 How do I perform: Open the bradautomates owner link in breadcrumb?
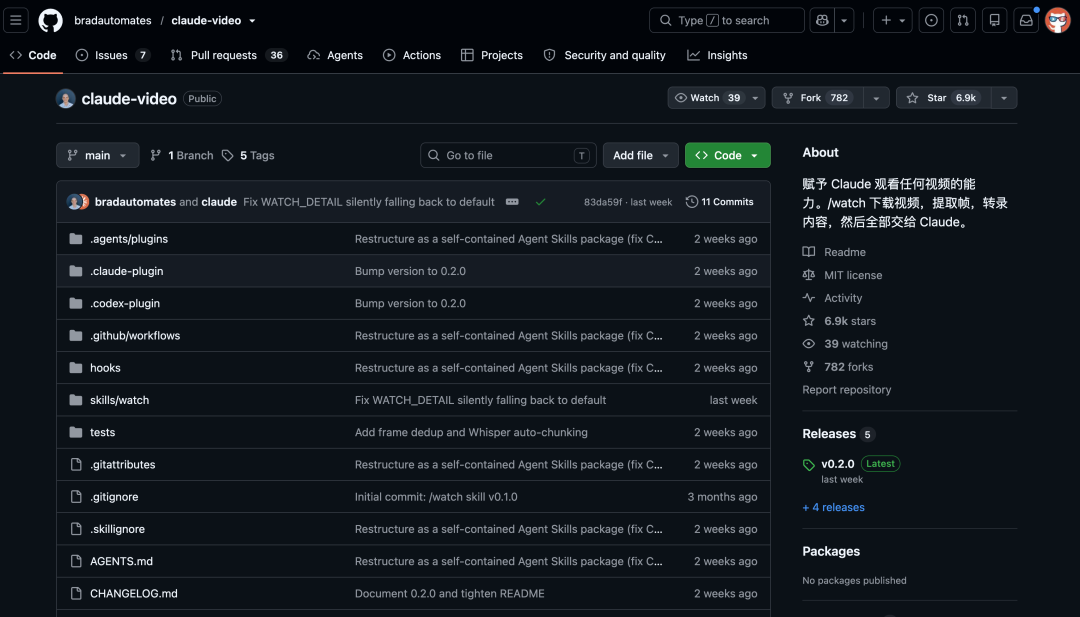113,21
